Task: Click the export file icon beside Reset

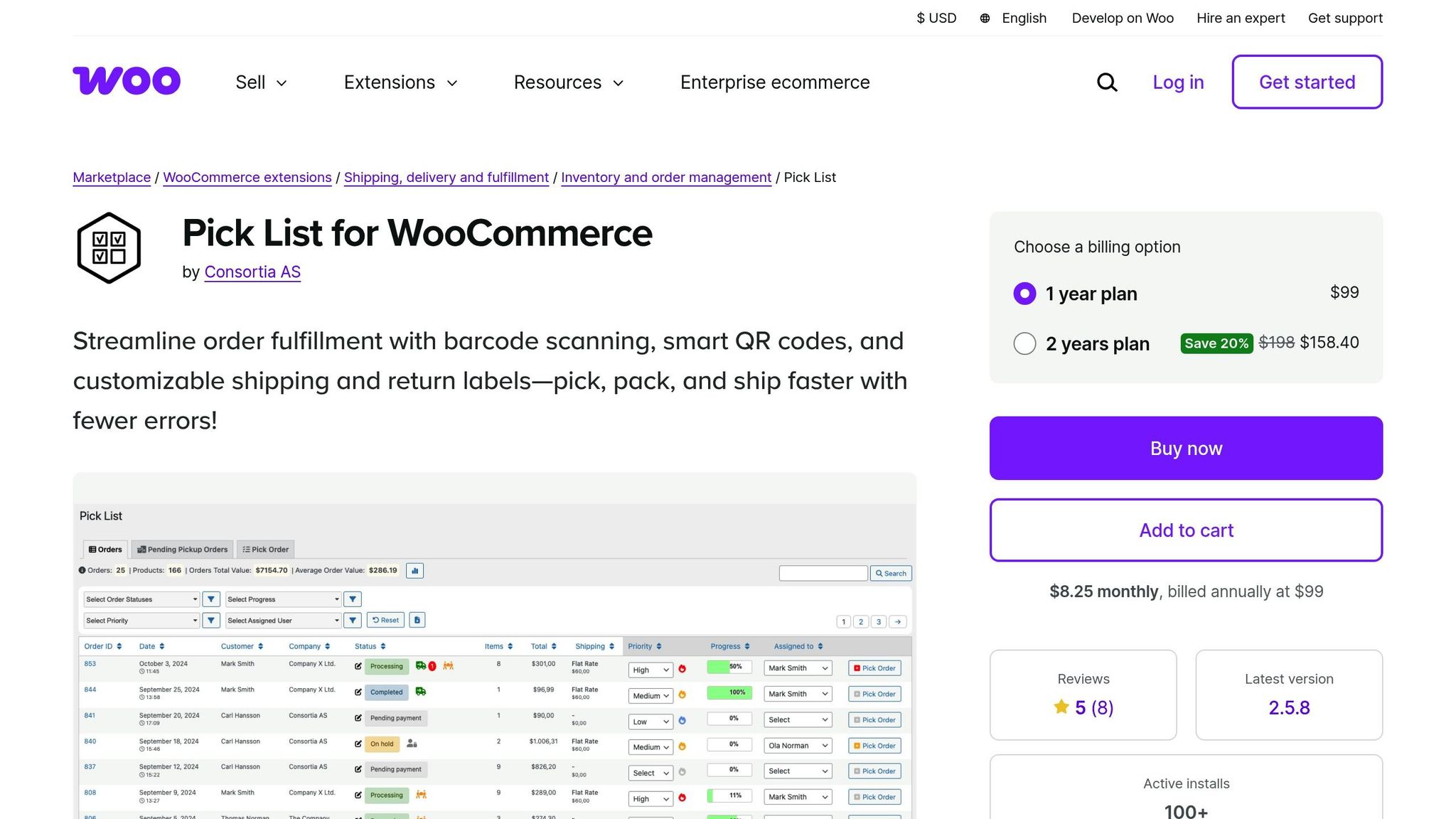Action: click(x=417, y=620)
